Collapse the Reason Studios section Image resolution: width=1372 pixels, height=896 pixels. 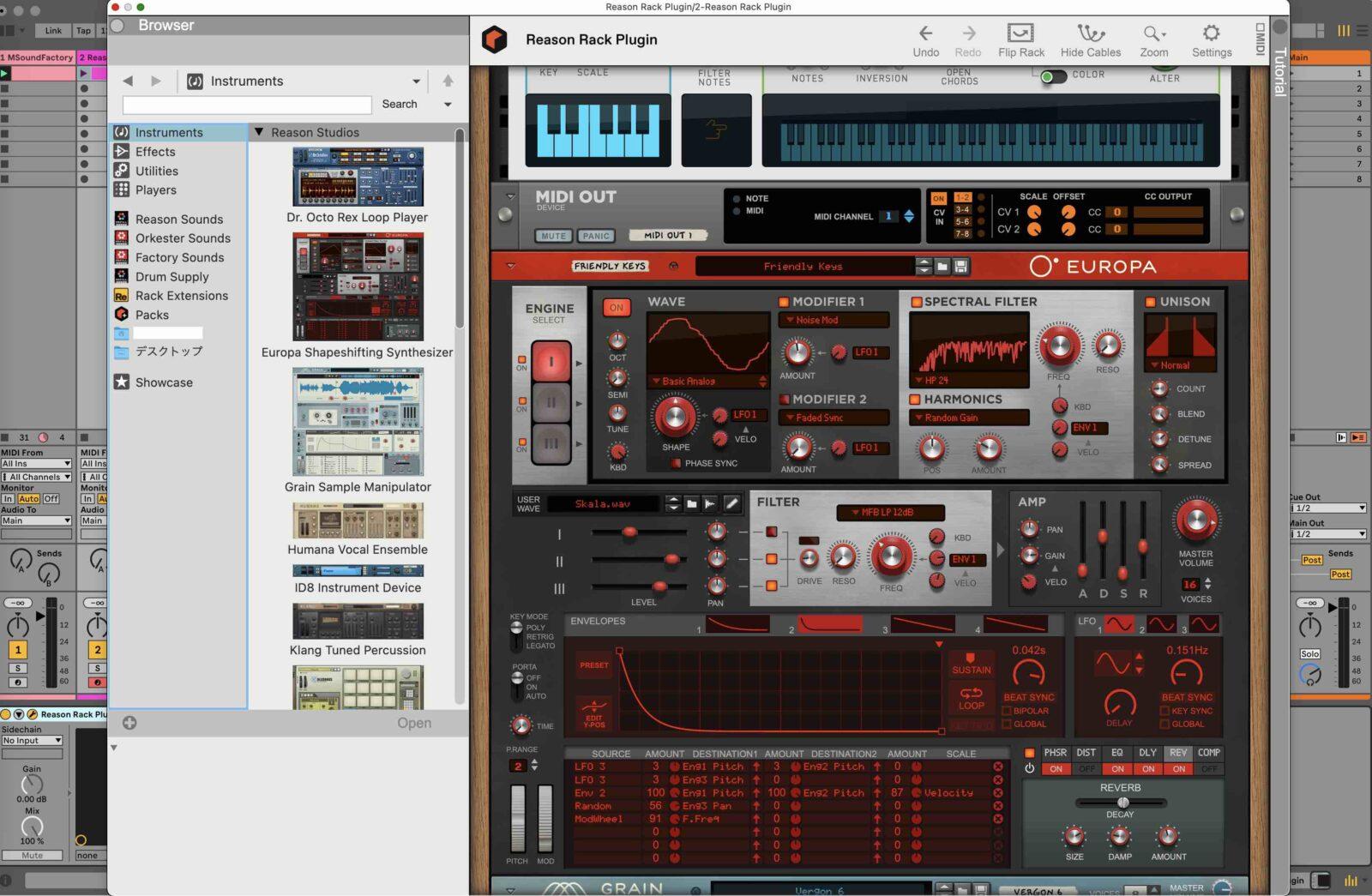tap(259, 132)
